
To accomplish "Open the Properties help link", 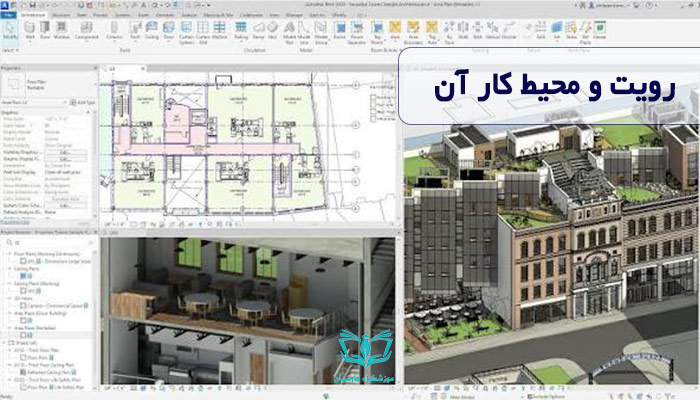I will click(15, 222).
